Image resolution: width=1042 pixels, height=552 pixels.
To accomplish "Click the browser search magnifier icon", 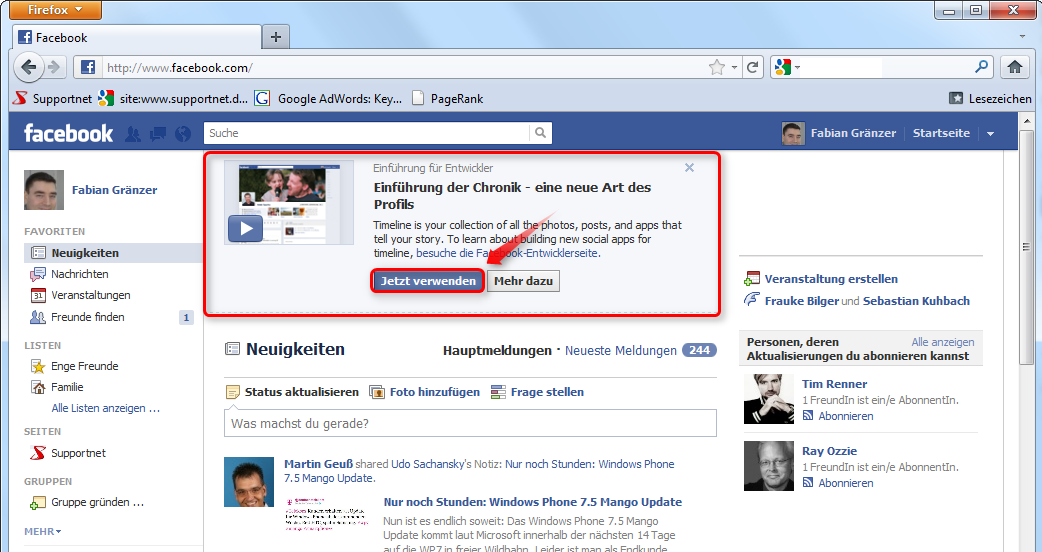I will click(981, 66).
